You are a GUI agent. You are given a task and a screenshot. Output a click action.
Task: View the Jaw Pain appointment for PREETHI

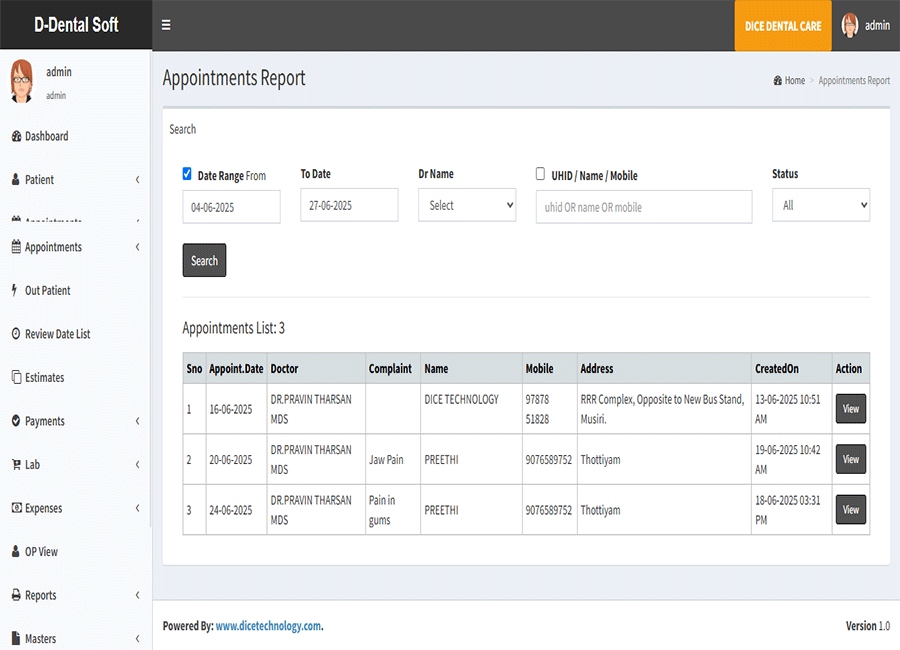pos(850,459)
